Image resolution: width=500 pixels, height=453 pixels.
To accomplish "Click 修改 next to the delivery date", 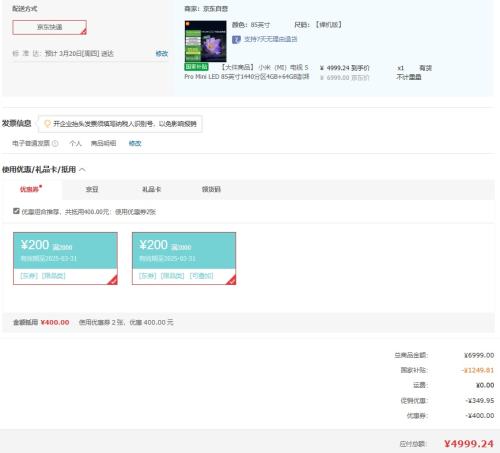I will (x=162, y=53).
